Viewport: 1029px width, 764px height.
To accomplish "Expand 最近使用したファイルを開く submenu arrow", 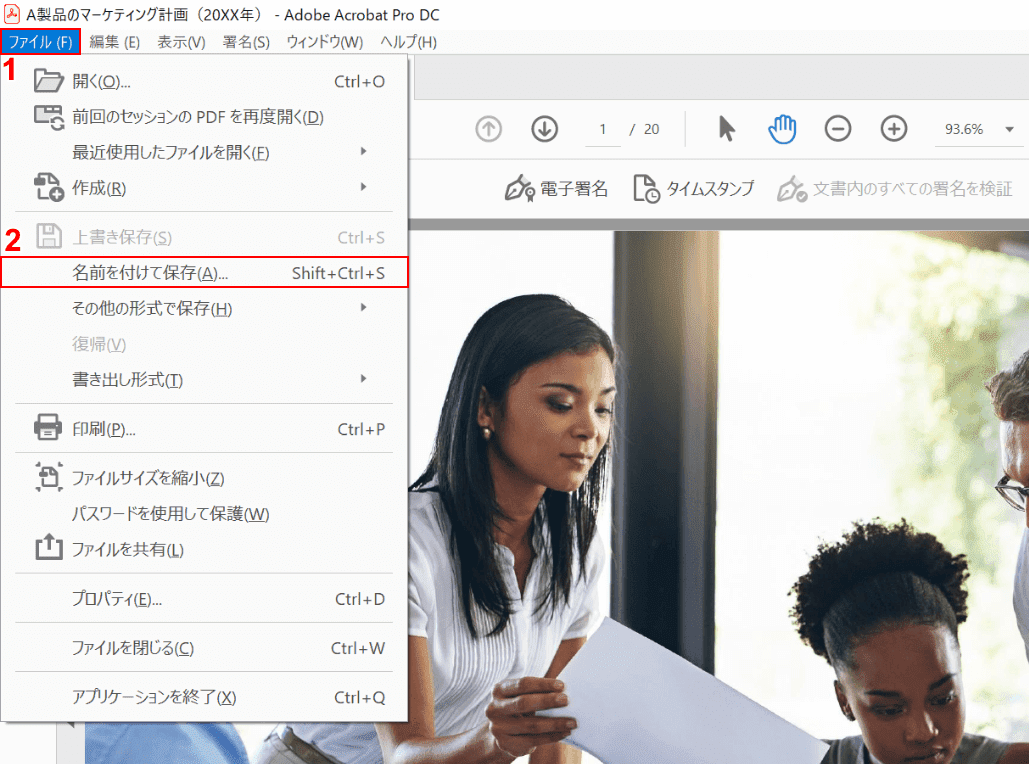I will (x=364, y=152).
